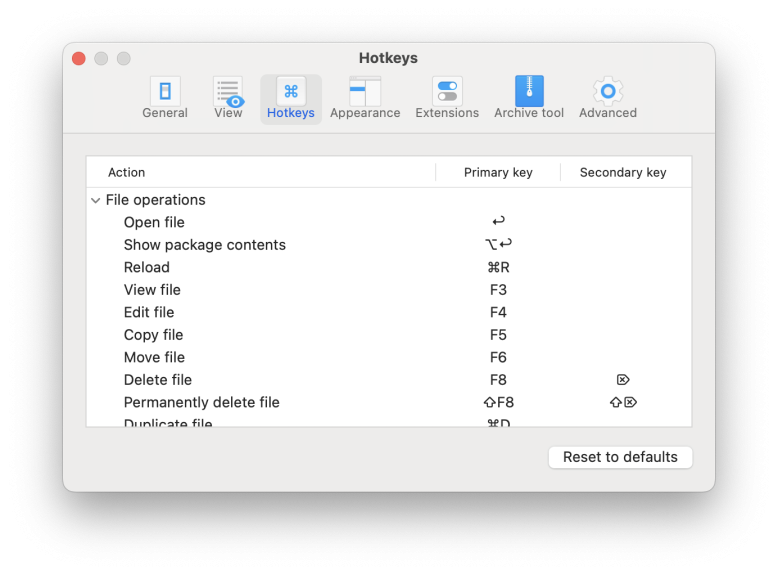Click the F8 primary key for Delete file

[x=498, y=380]
